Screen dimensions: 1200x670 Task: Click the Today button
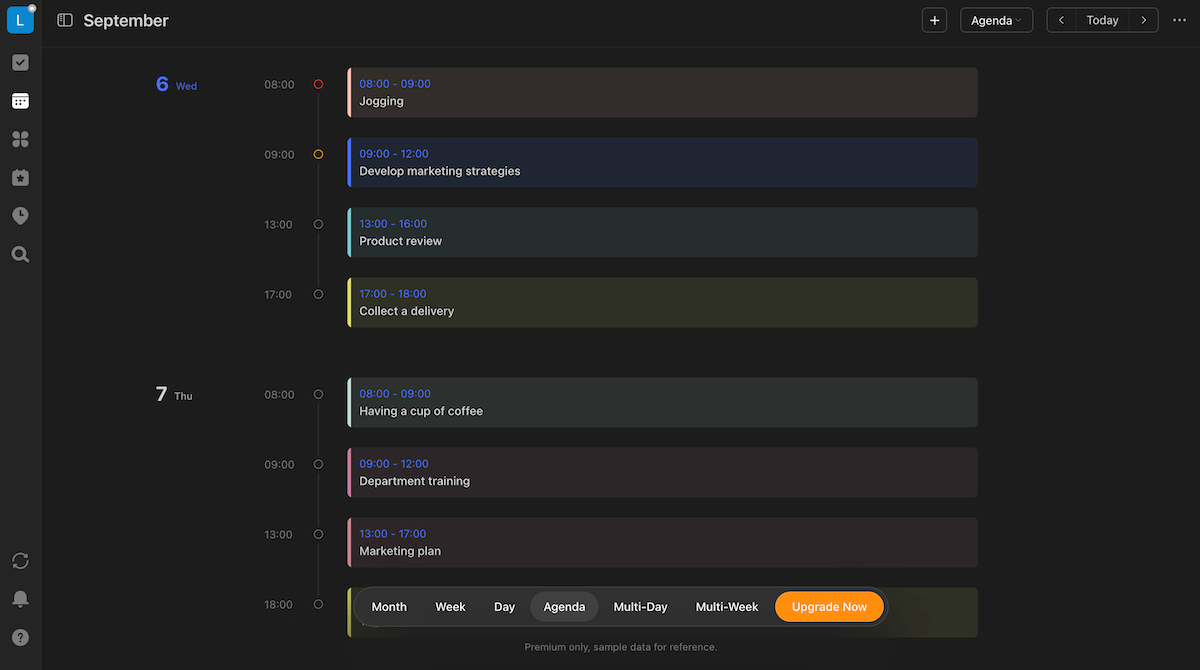click(x=1102, y=19)
